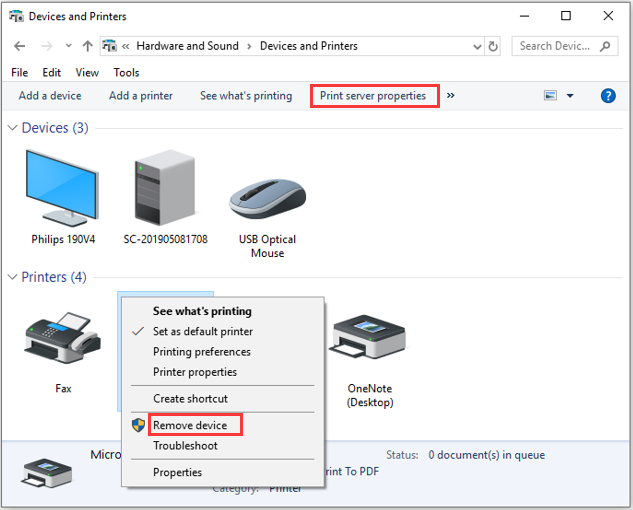Click the 'Fax' label text
The image size is (633, 510).
click(63, 388)
